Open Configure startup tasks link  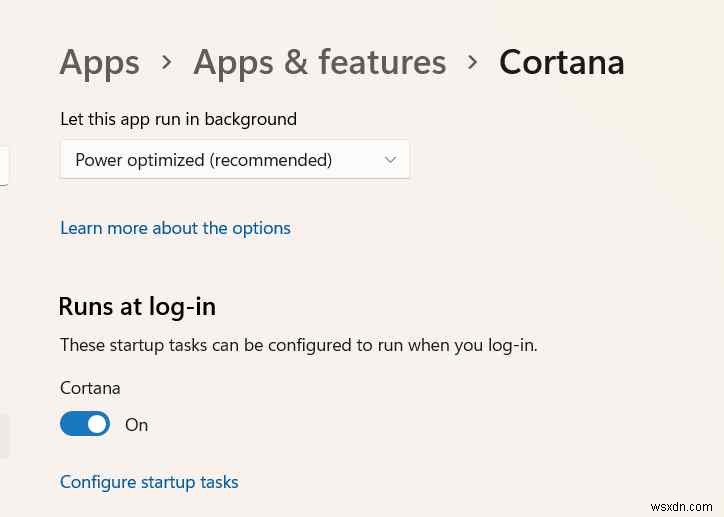click(149, 482)
